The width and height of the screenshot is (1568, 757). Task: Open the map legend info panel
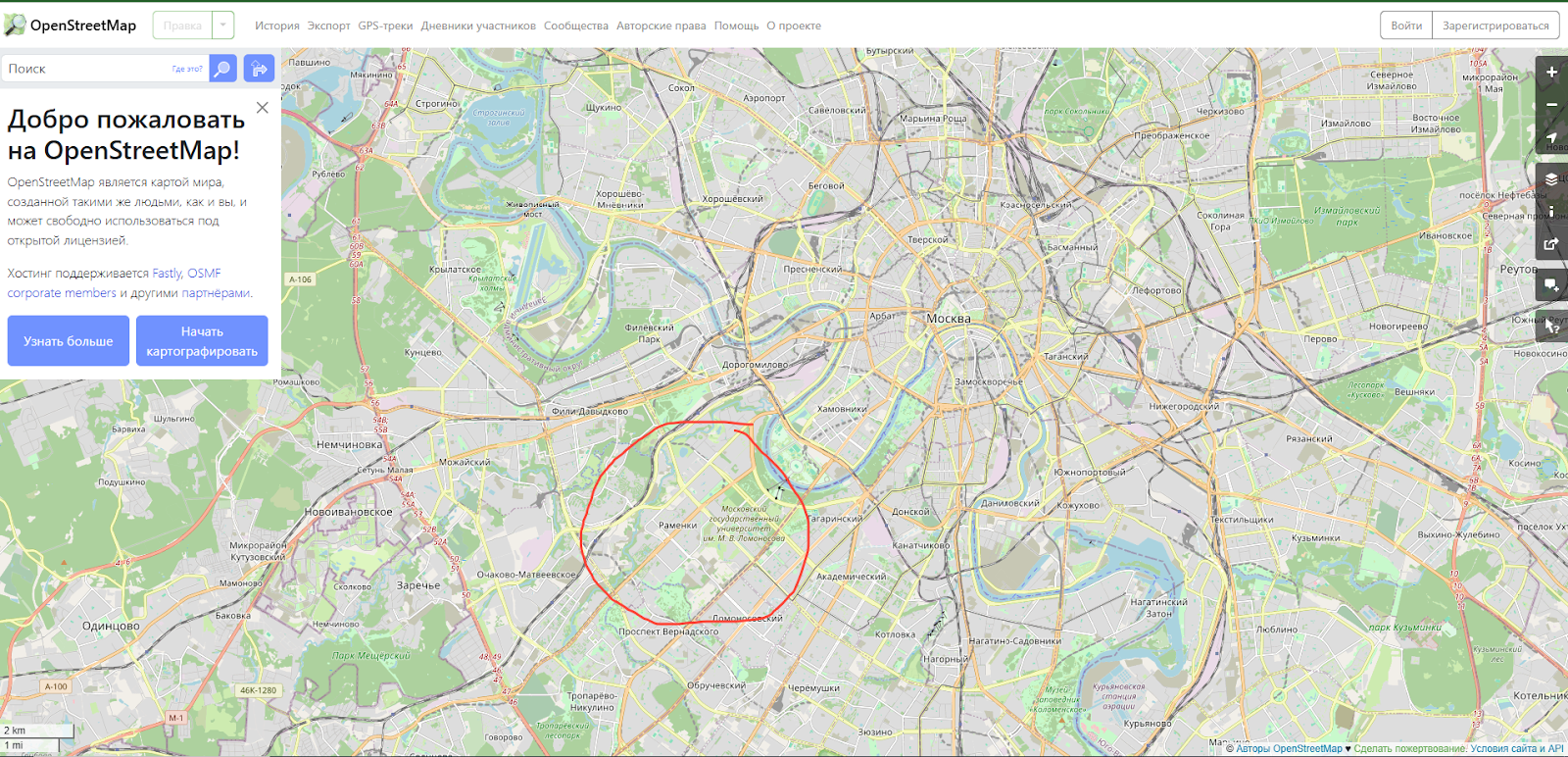click(x=1551, y=211)
